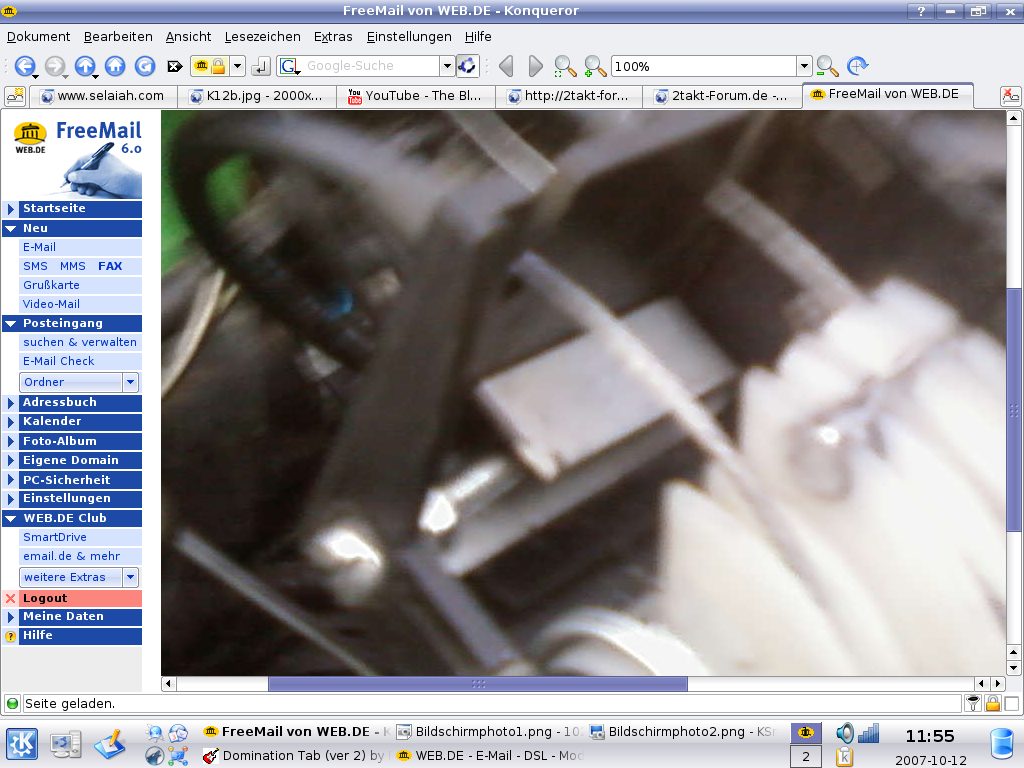Open the KDE K menu launcher
The image size is (1024, 768).
(22, 743)
